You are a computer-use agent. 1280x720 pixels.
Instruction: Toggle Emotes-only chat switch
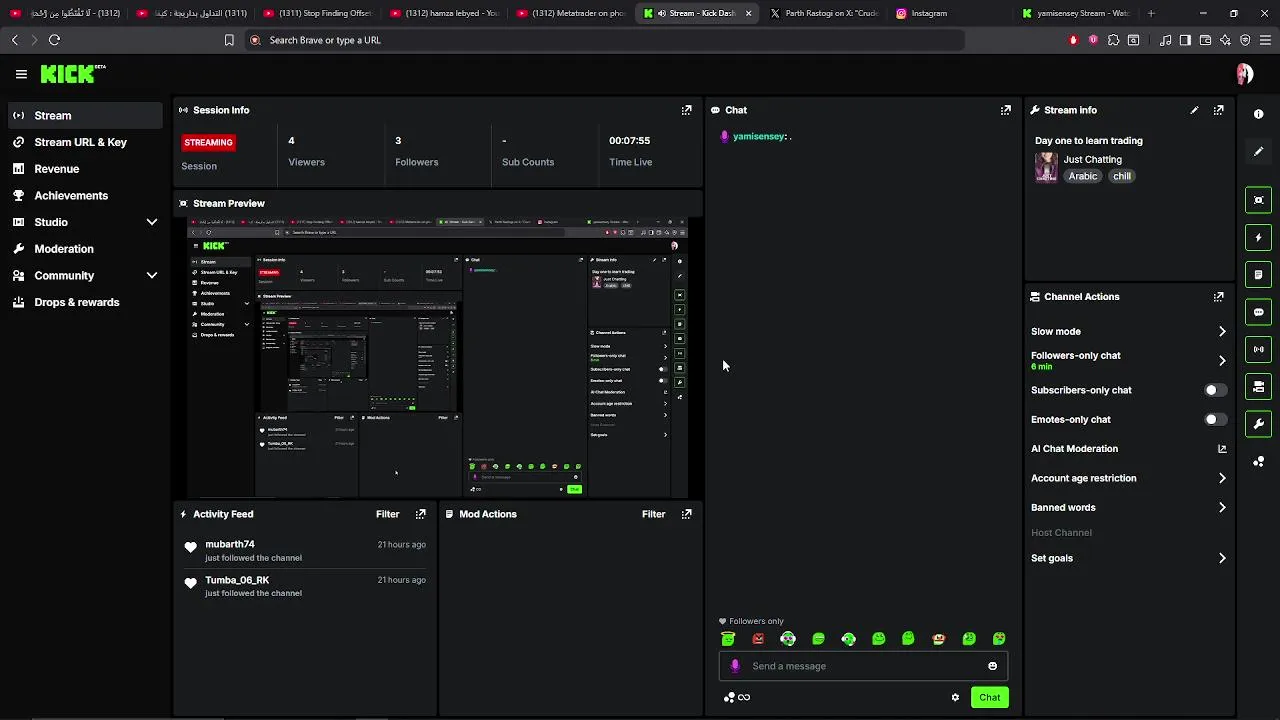1215,420
